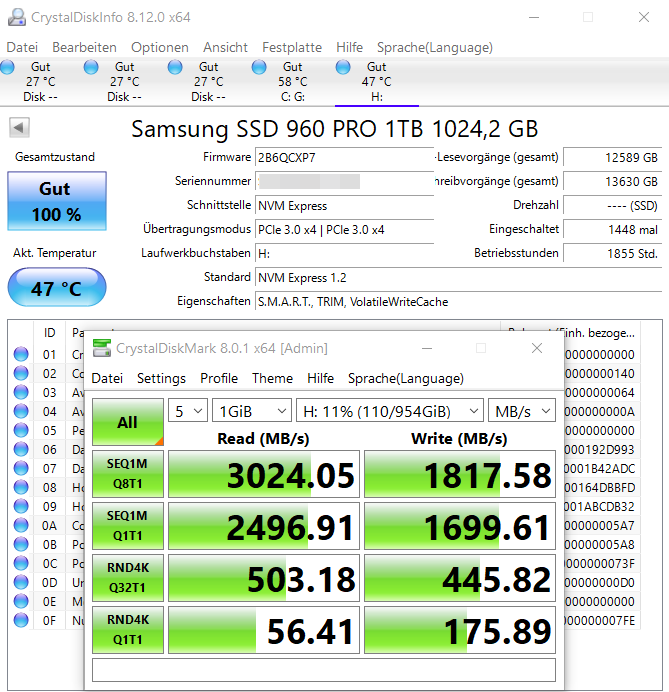669x692 pixels.
Task: Go to previous disk with left arrow button
Action: click(x=19, y=128)
